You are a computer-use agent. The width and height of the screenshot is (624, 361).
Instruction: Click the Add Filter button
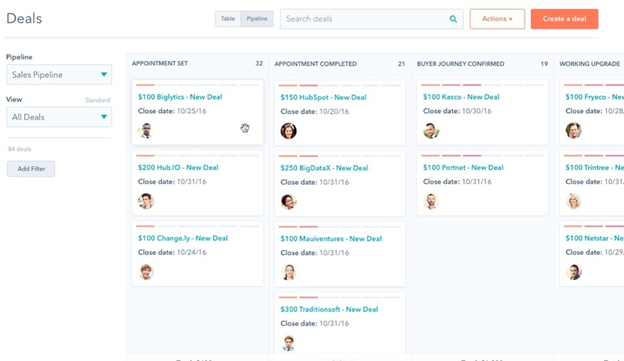point(31,169)
